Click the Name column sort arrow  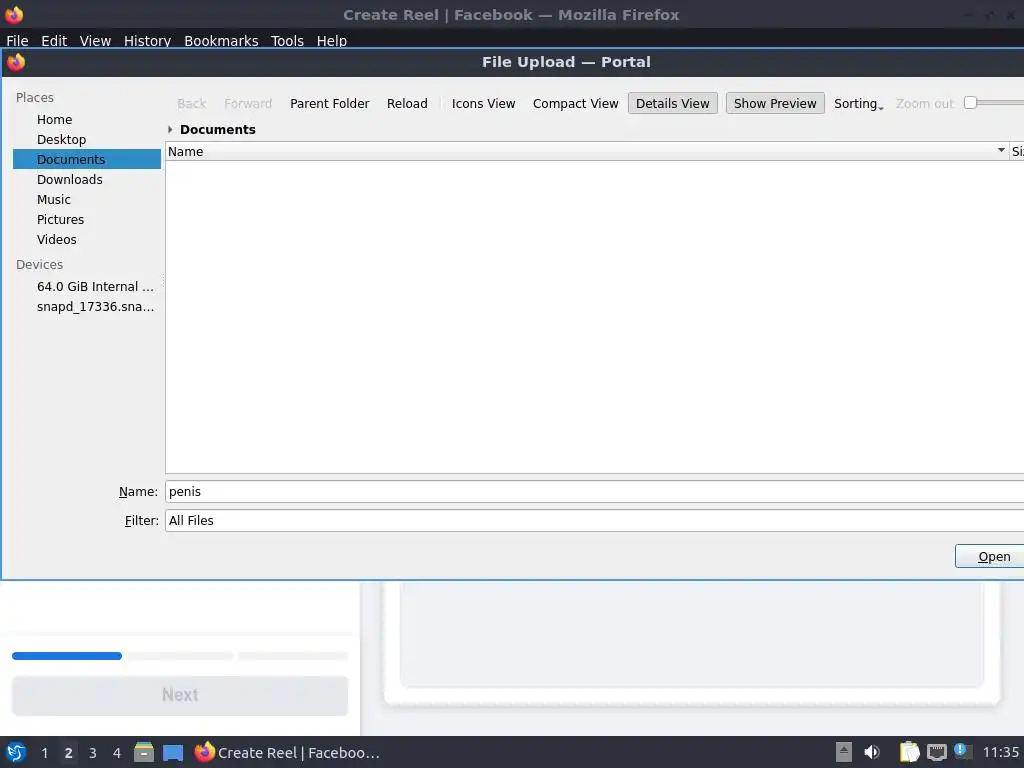[x=1000, y=151]
